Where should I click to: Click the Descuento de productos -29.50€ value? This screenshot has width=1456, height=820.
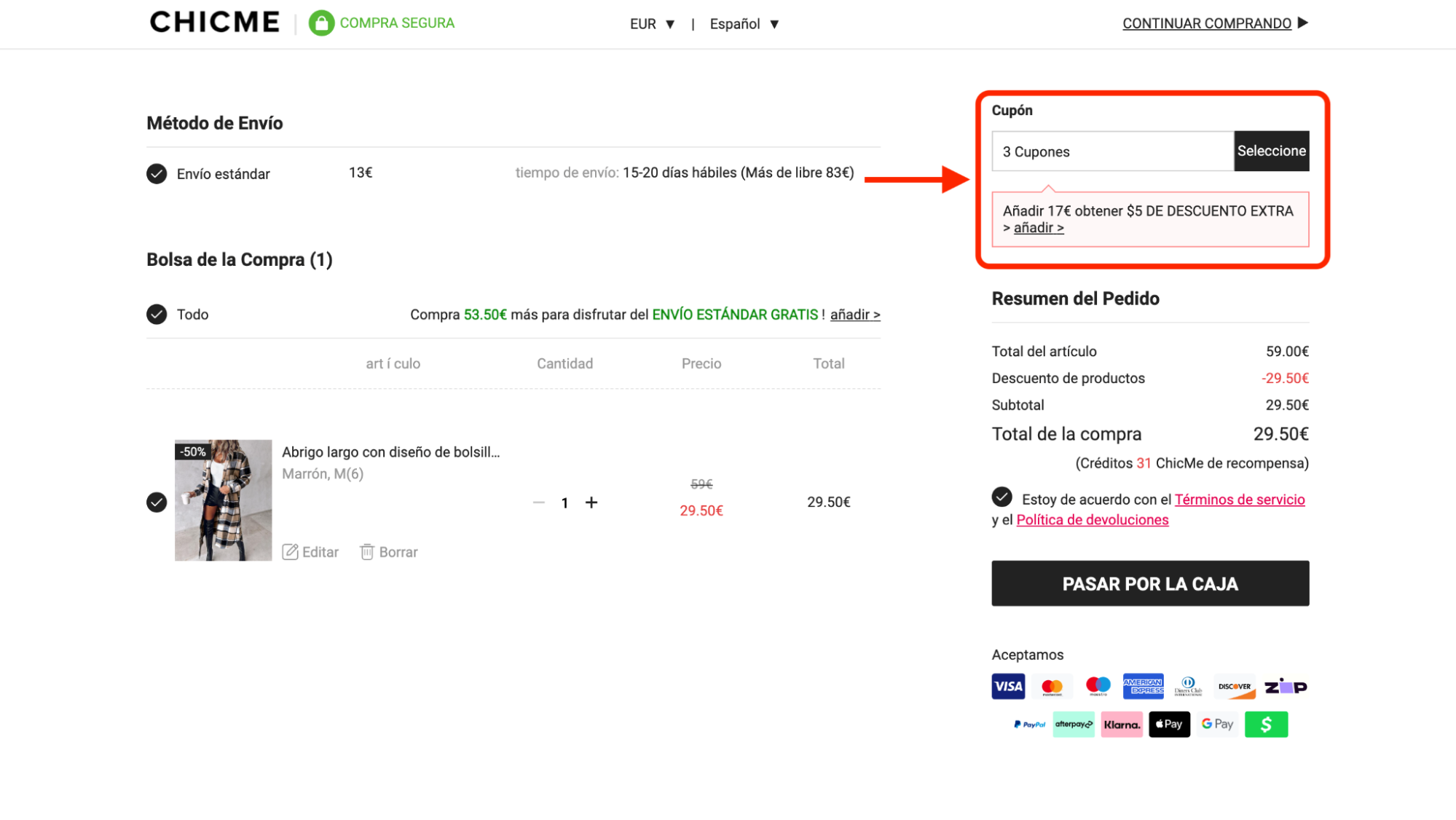click(x=1285, y=378)
